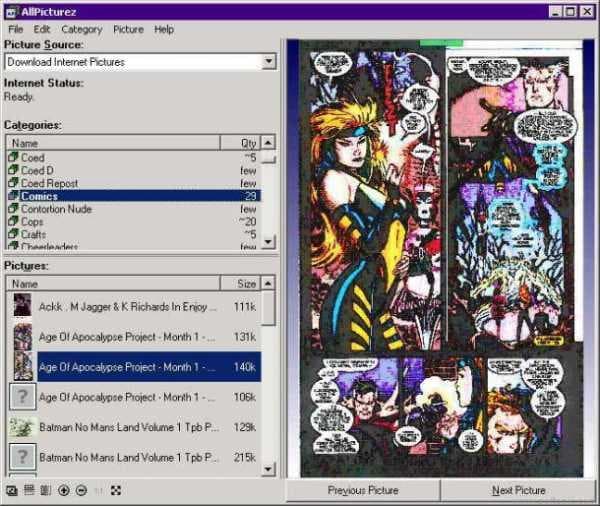Click the icon beside Coed Repost category

(13, 183)
